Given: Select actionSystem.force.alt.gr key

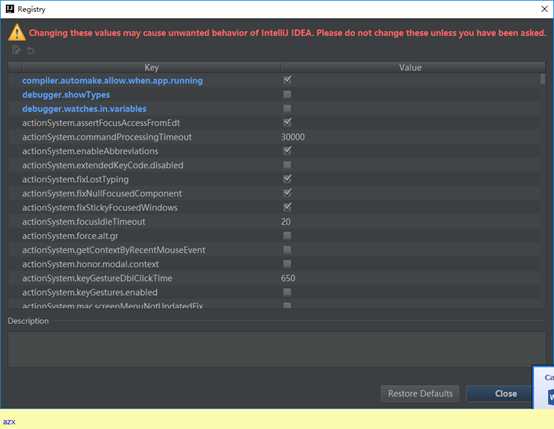Looking at the screenshot, I should pos(70,236).
